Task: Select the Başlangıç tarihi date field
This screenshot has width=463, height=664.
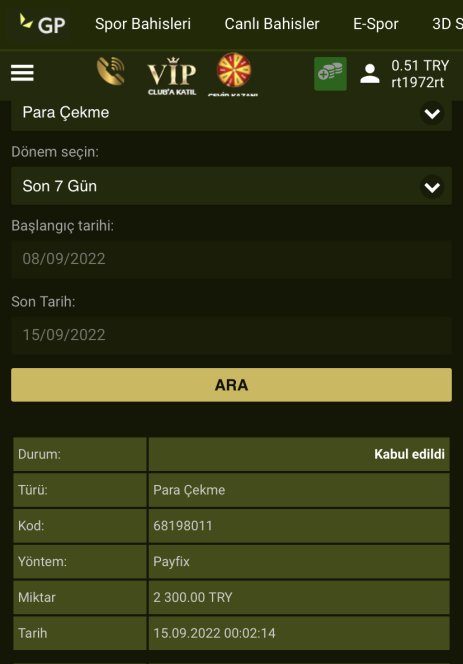Action: pyautogui.click(x=231, y=259)
